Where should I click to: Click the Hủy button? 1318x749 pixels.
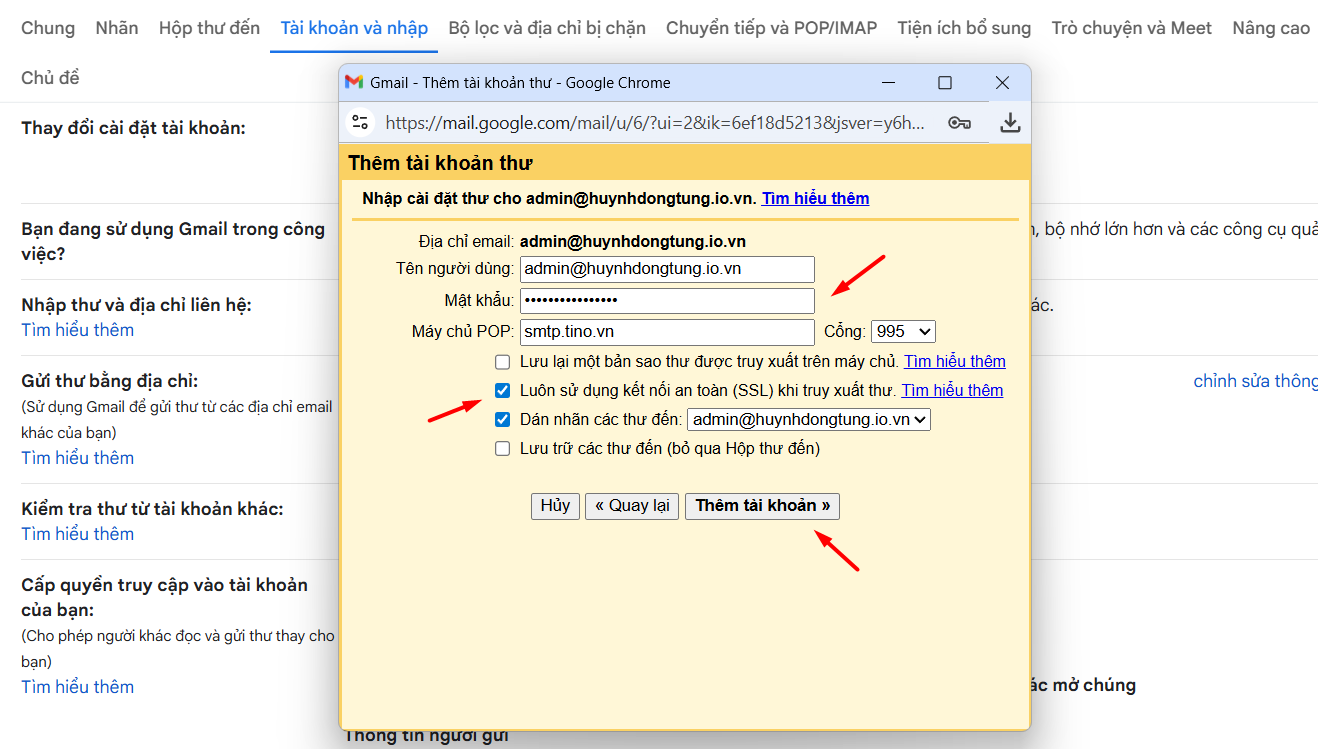tap(555, 506)
